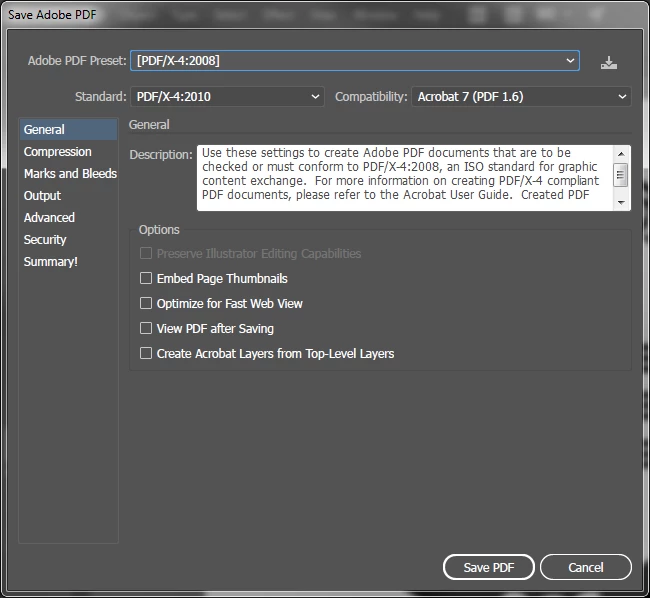Screen dimensions: 650x598
Task: Open the Adobe PDF Preset dropdown
Action: point(355,61)
